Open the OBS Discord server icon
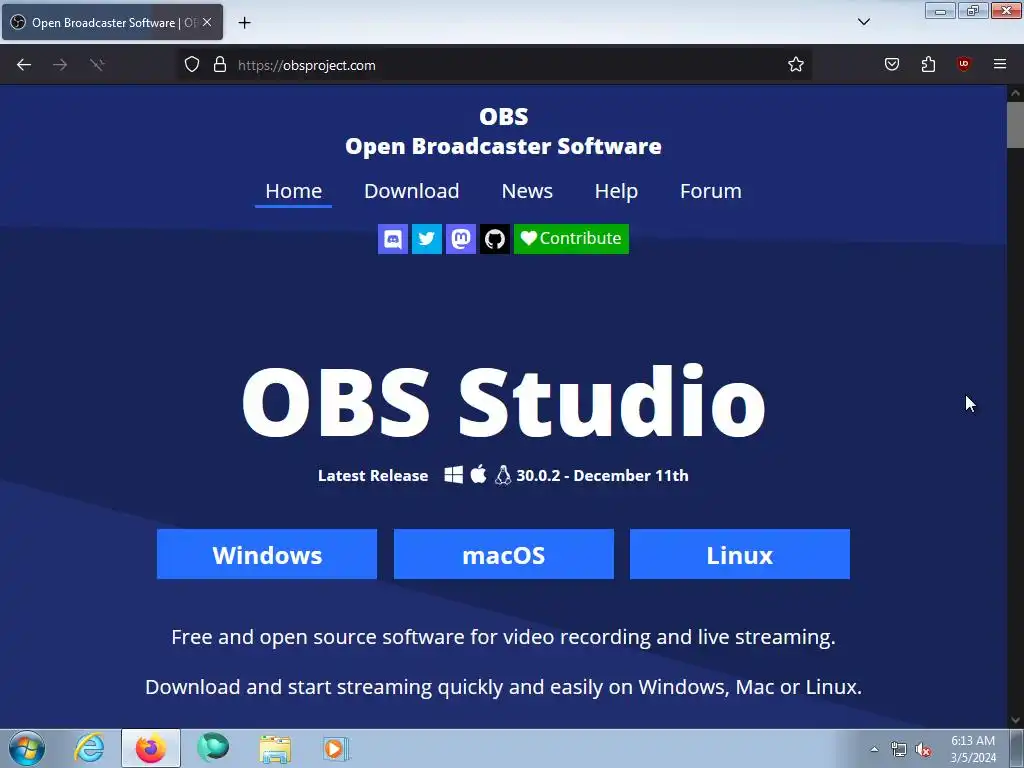The image size is (1024, 768). [x=392, y=239]
